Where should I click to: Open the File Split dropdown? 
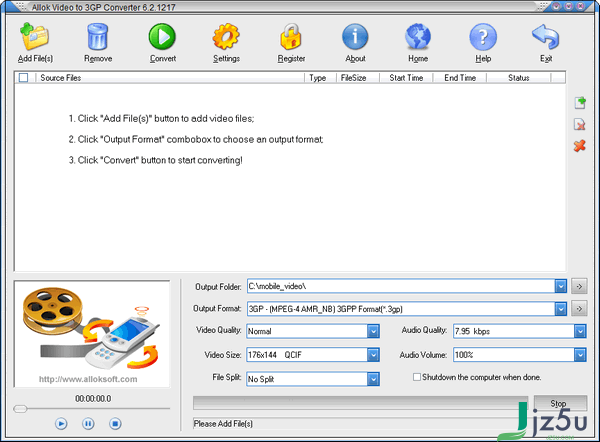click(373, 379)
